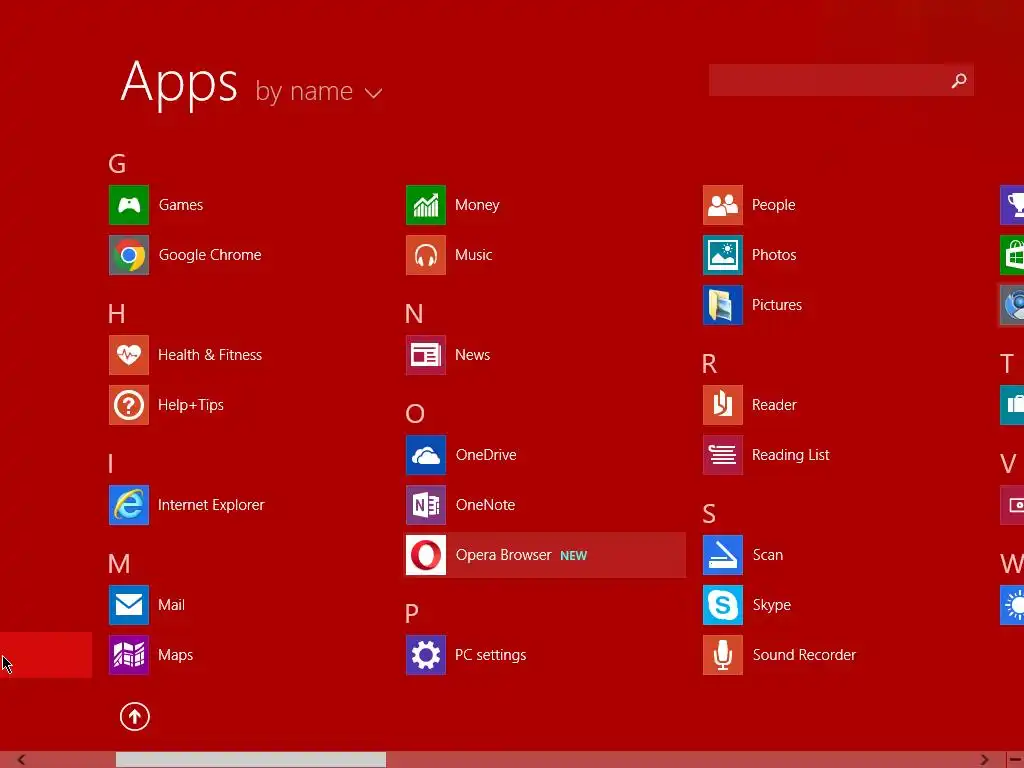The height and width of the screenshot is (768, 1024).
Task: Open the Photos app icon
Action: point(723,255)
